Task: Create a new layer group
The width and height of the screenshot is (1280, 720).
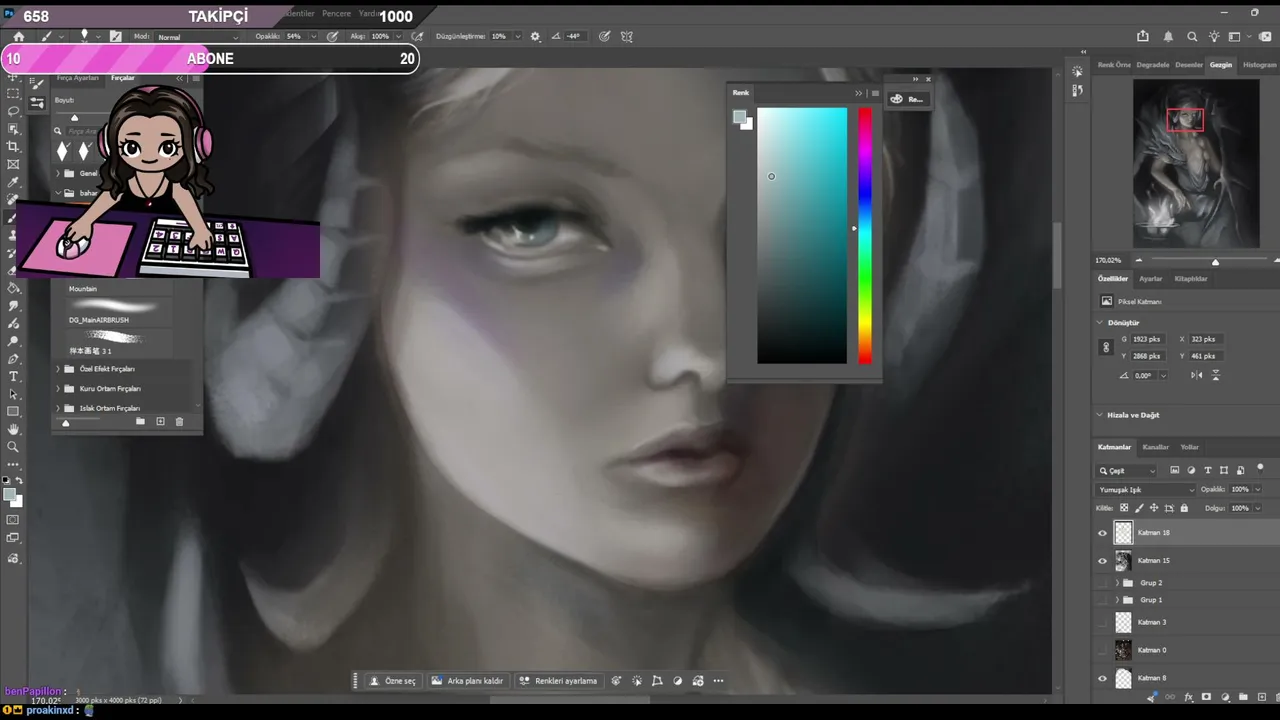Action: (1242, 697)
